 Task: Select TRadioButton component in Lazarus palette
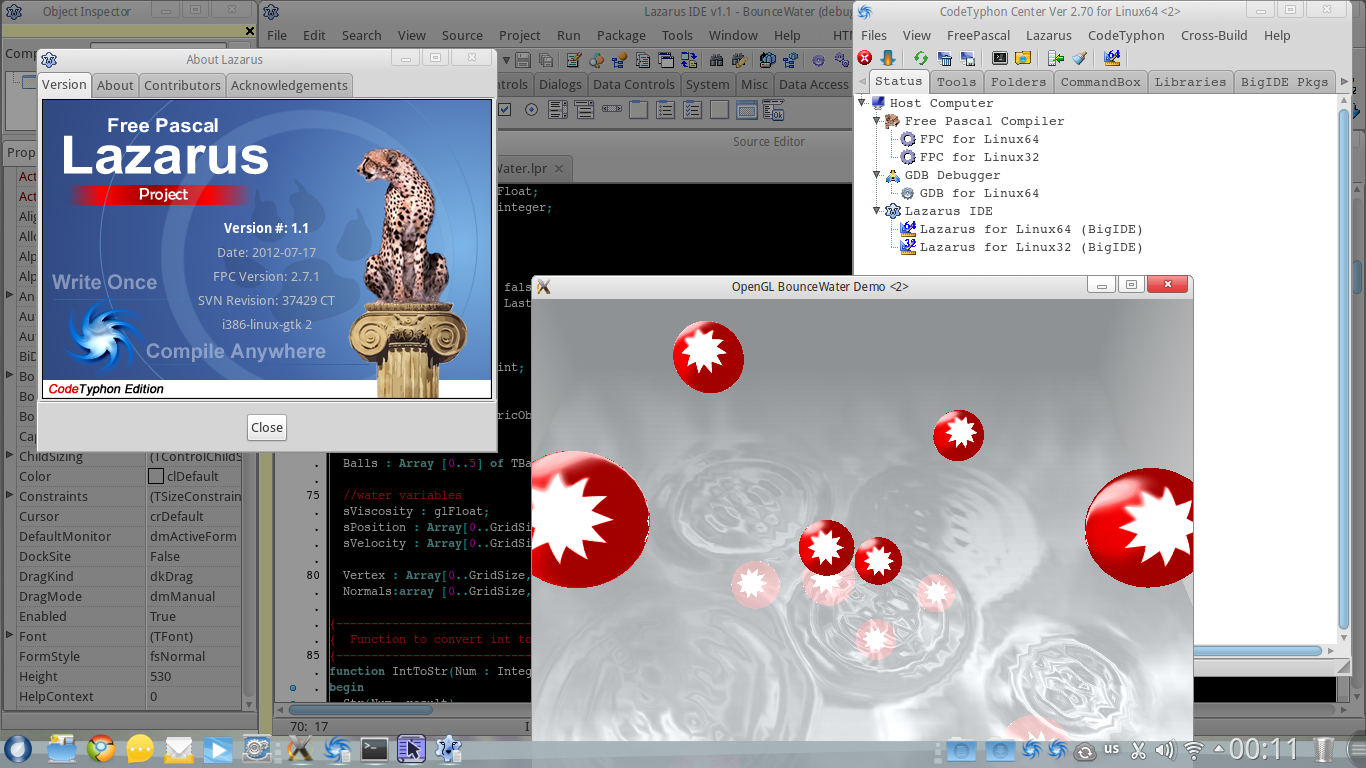(x=531, y=109)
